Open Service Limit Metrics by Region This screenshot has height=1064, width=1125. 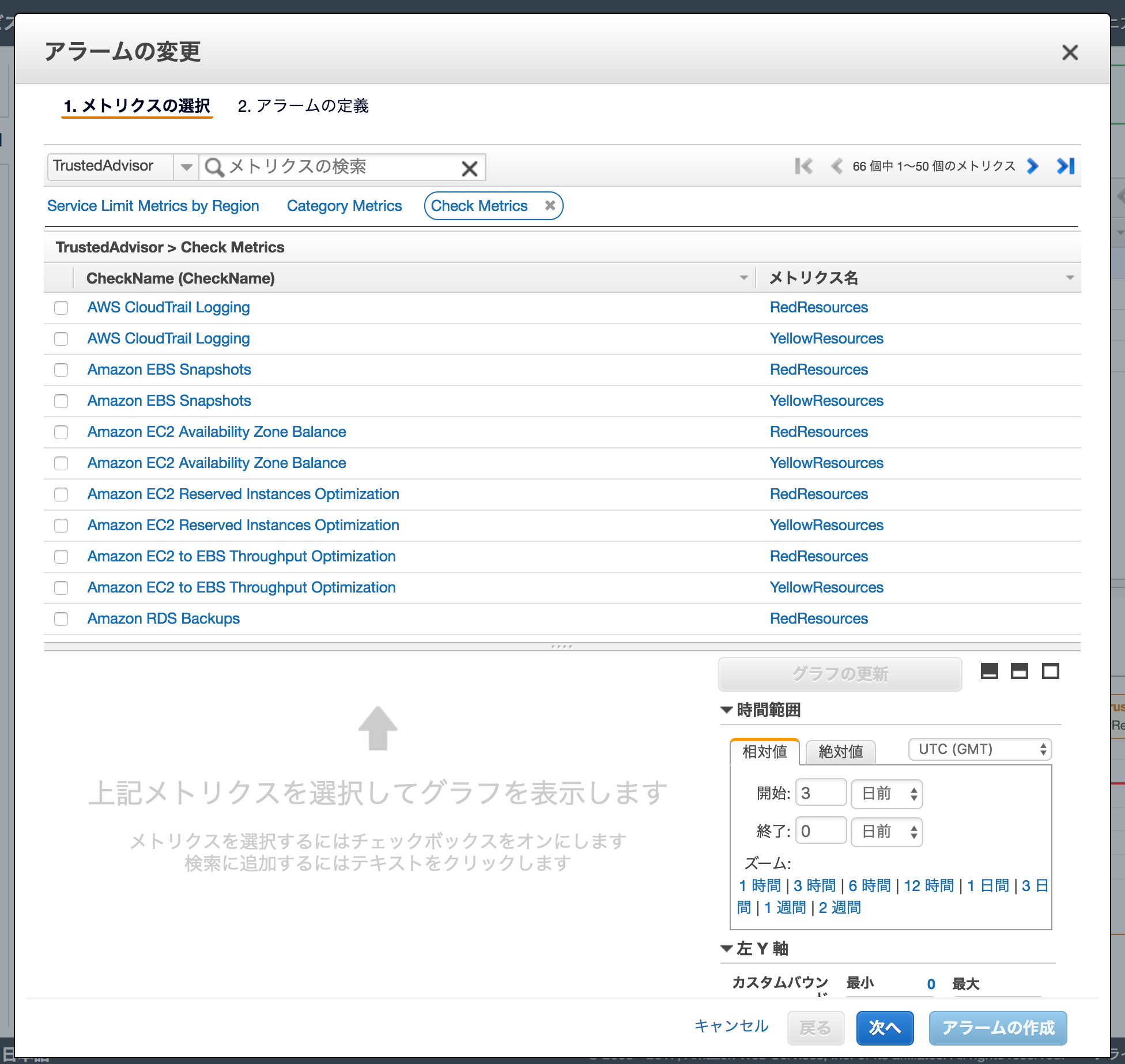(x=153, y=205)
